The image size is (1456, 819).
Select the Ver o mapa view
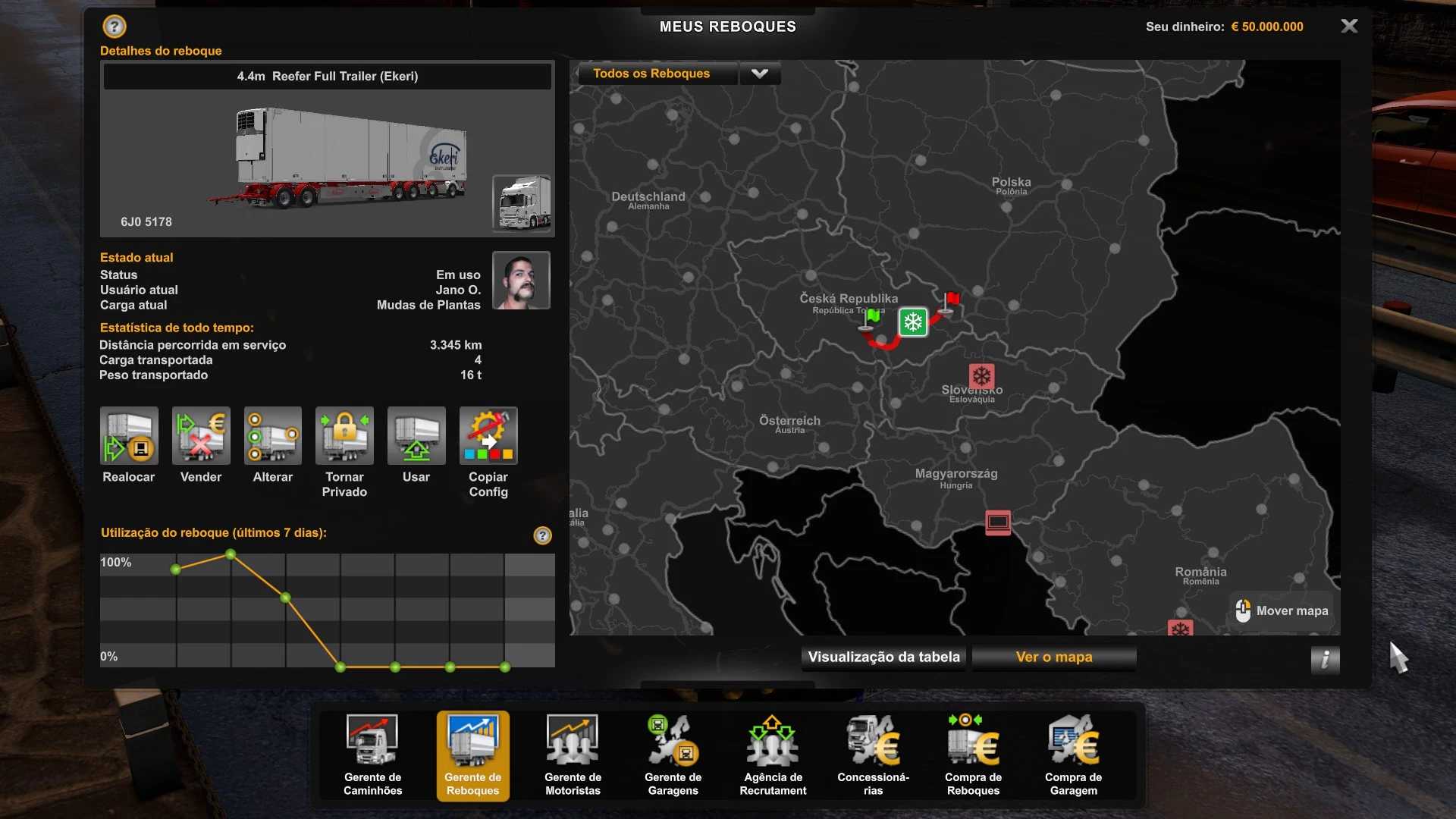(1054, 657)
